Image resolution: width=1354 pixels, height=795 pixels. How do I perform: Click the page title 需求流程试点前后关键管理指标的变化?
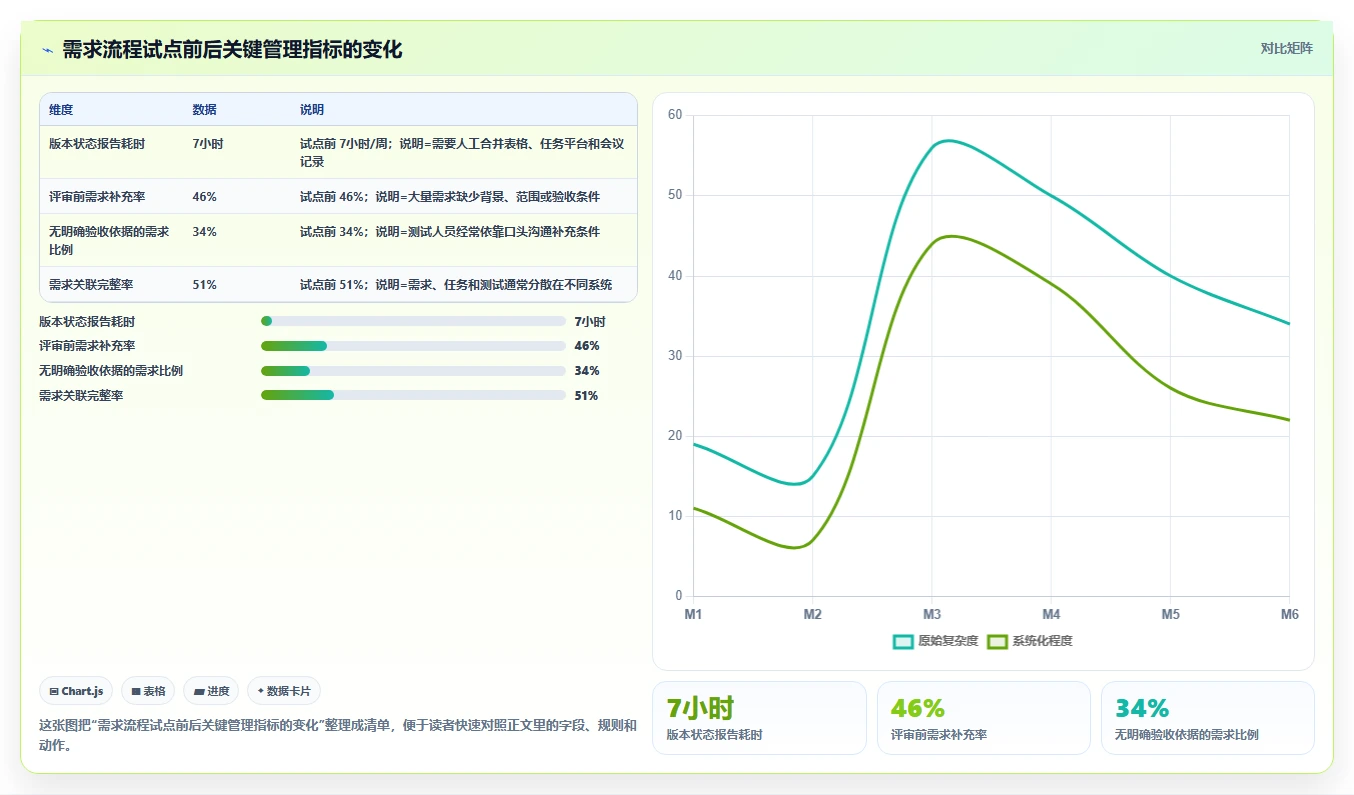232,50
